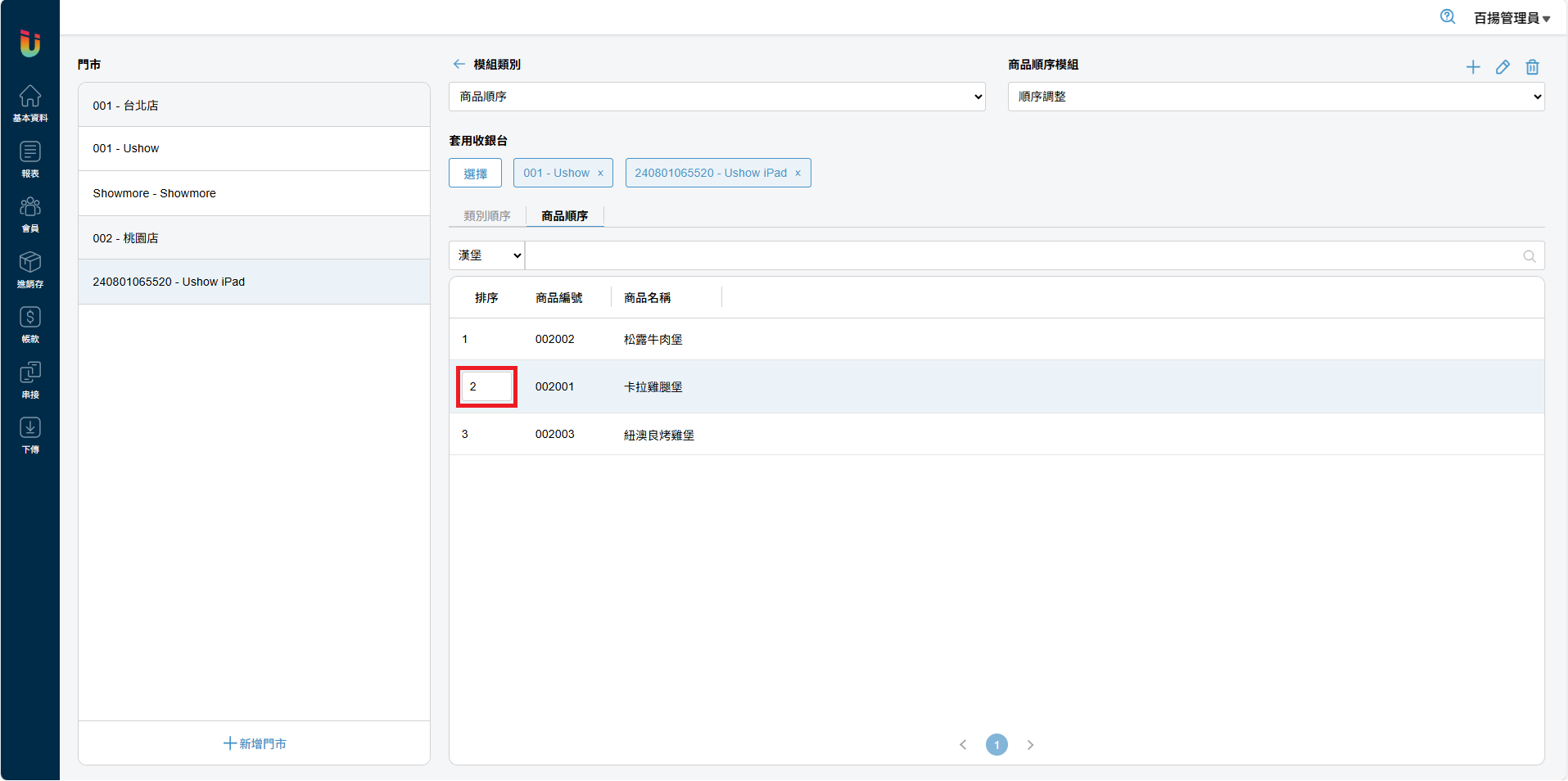Click the pencil edit module icon
1568x781 pixels.
(x=1502, y=67)
